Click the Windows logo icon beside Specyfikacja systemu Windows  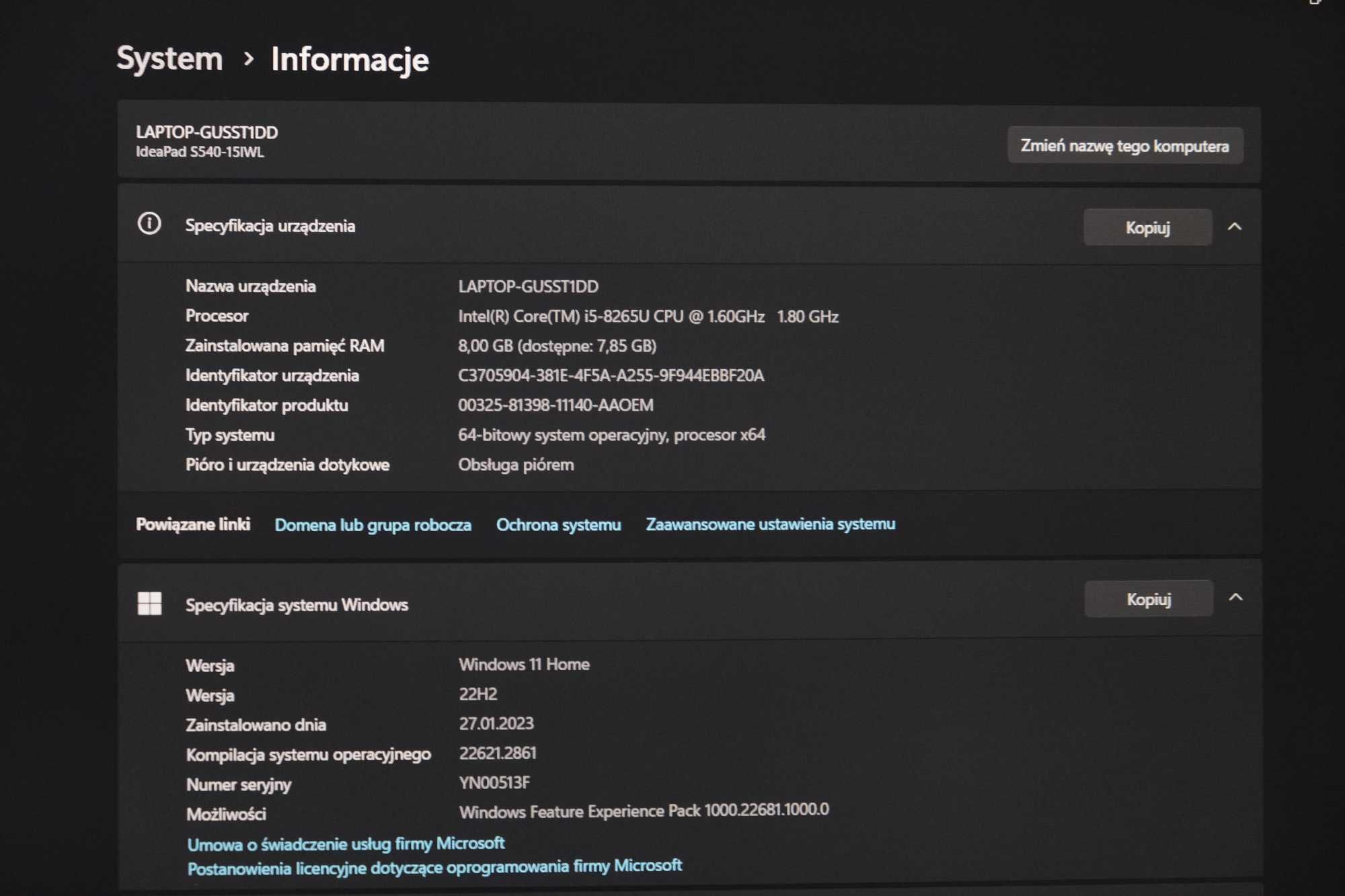[x=149, y=603]
